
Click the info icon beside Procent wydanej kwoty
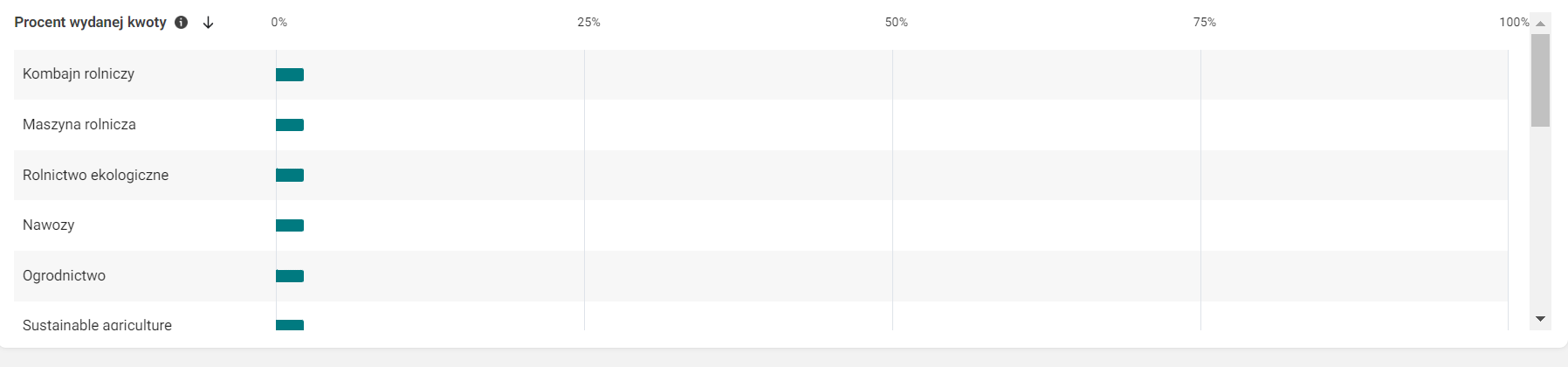(x=182, y=23)
